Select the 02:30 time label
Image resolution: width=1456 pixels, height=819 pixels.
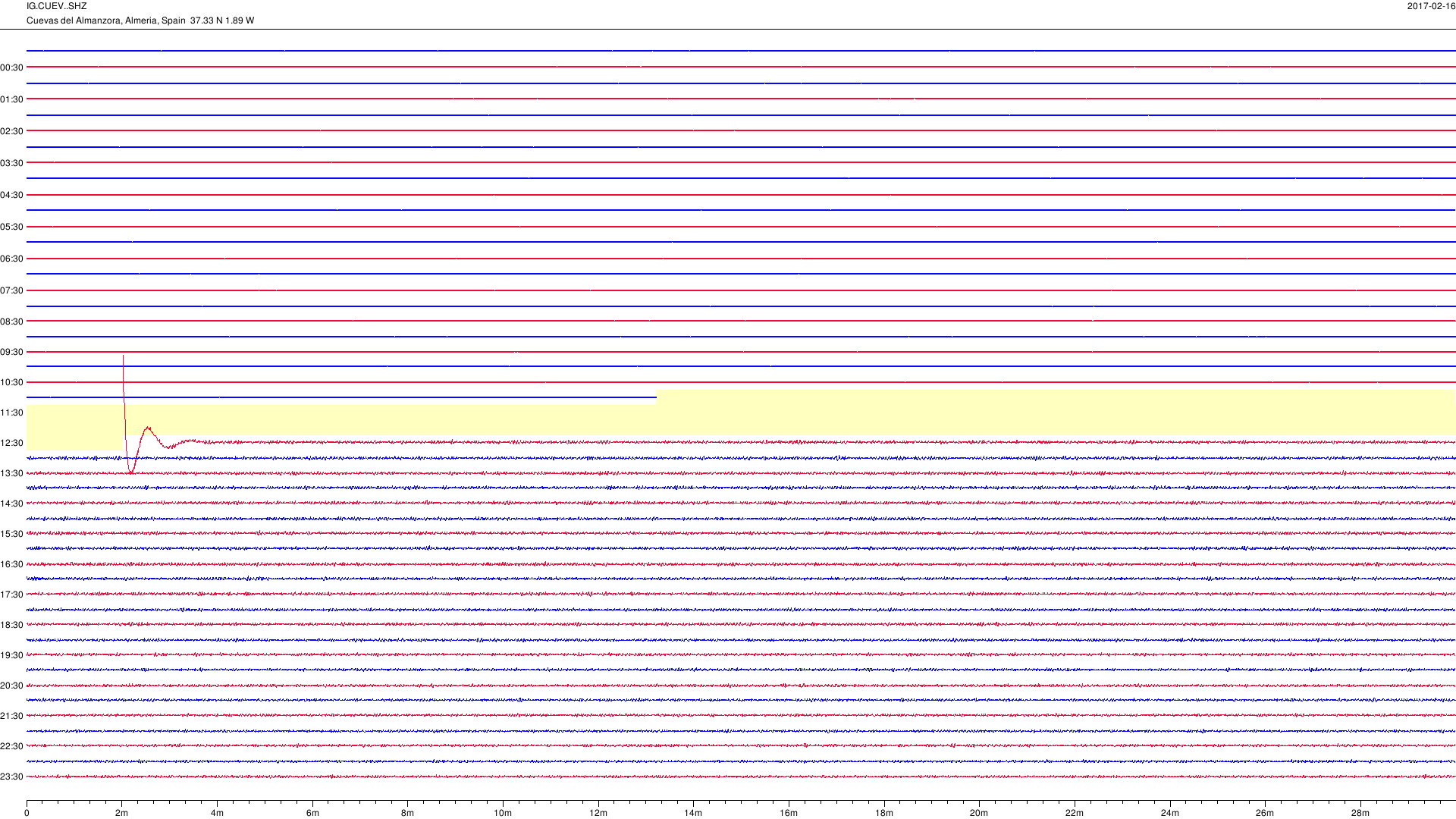pos(12,131)
